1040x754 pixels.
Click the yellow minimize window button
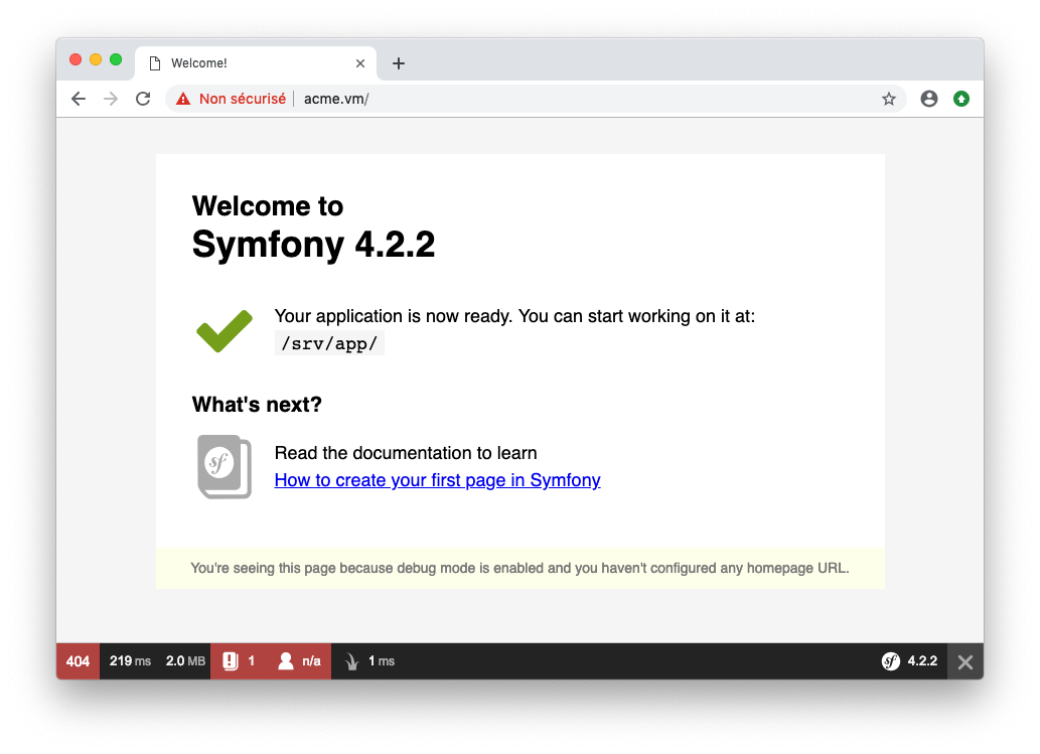point(96,60)
